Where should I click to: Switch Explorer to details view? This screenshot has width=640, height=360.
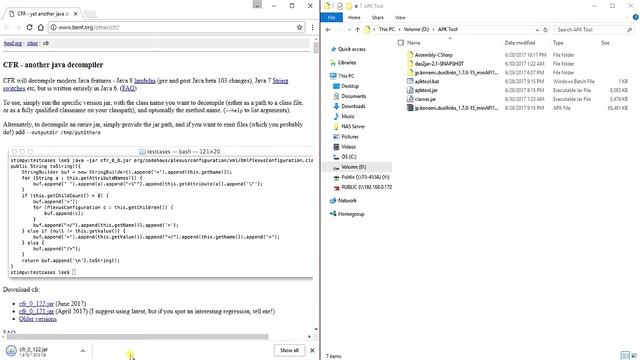(625, 356)
